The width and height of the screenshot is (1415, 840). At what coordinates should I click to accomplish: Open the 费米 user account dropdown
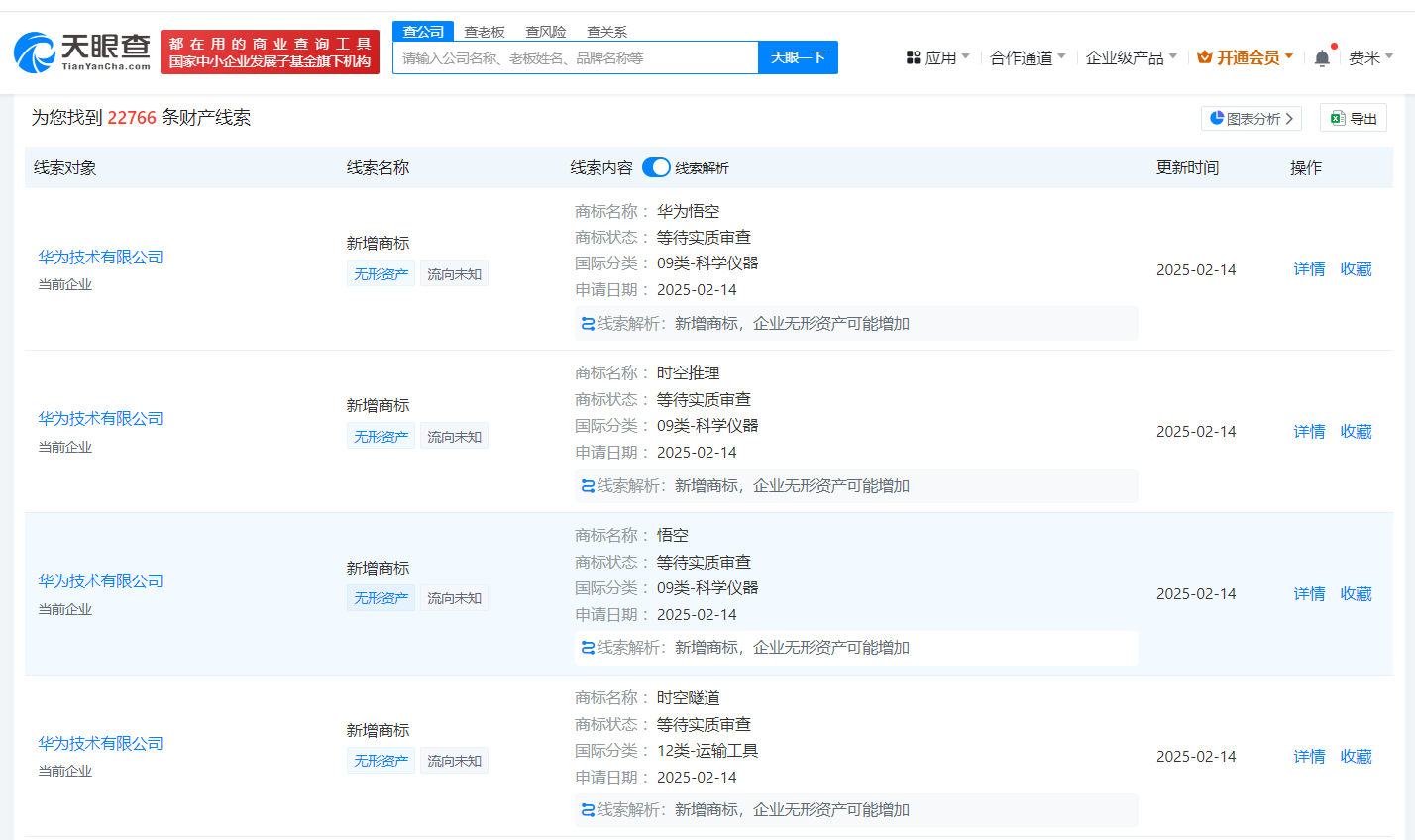tap(1370, 58)
